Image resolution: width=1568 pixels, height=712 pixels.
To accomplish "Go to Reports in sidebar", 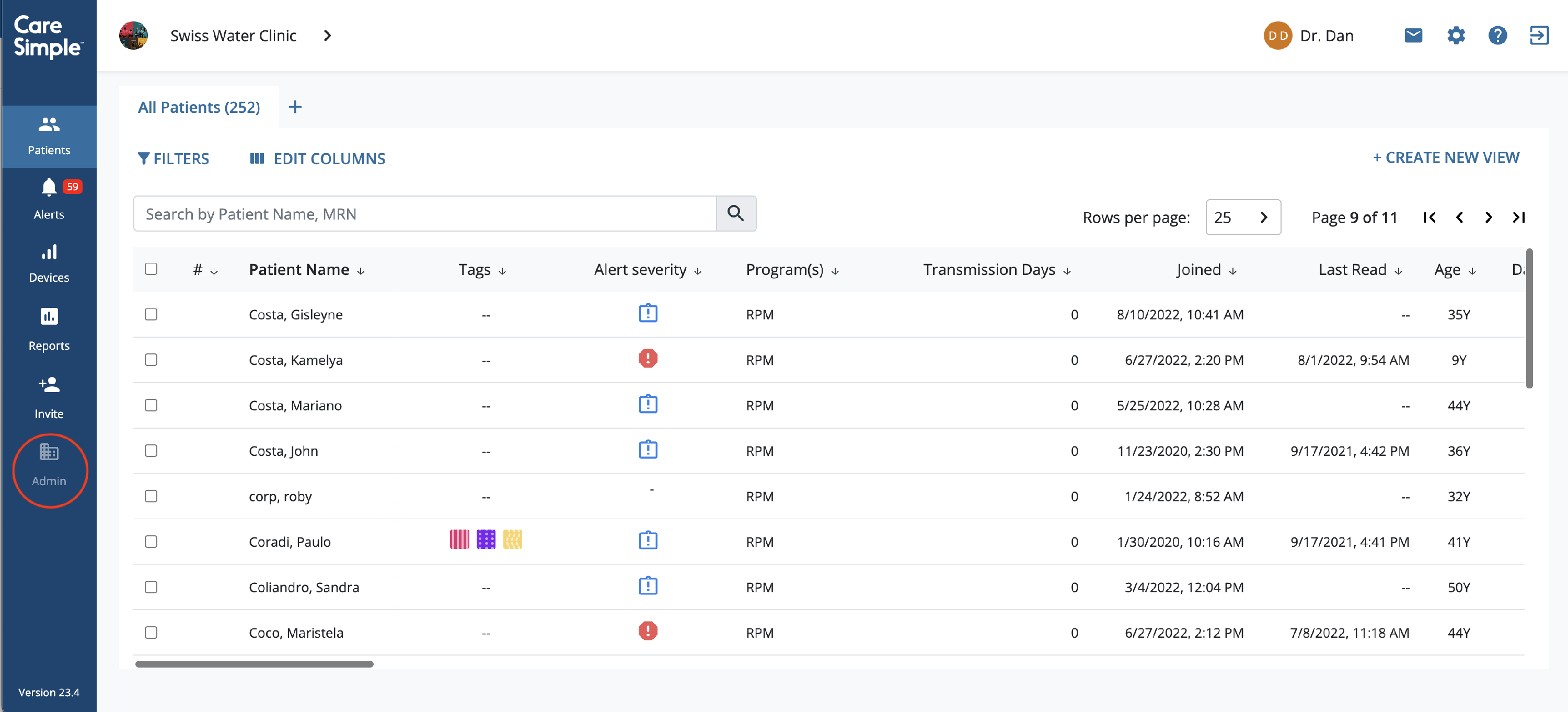I will tap(49, 317).
